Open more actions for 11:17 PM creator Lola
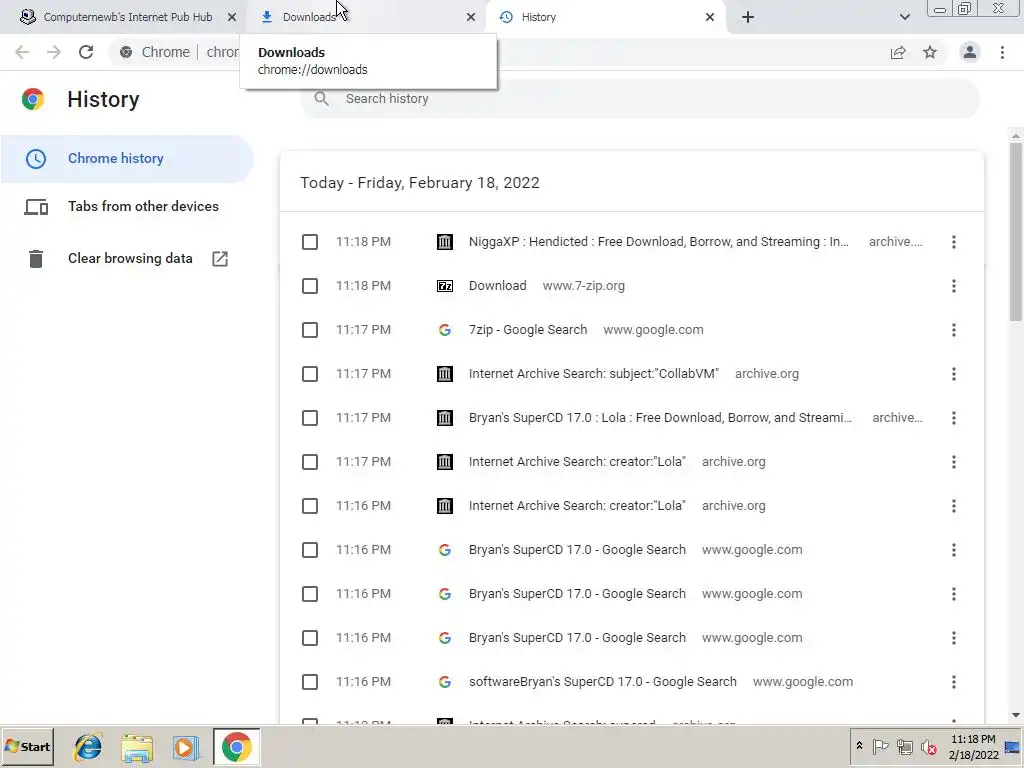Screen dimensions: 1024x768 click(953, 462)
